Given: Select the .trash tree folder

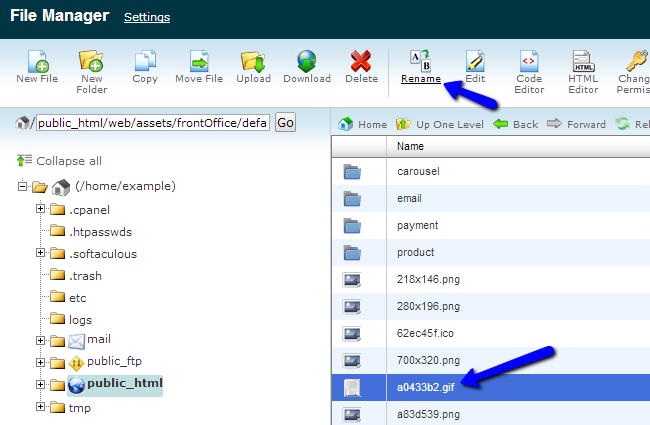Looking at the screenshot, I should pyautogui.click(x=76, y=275).
